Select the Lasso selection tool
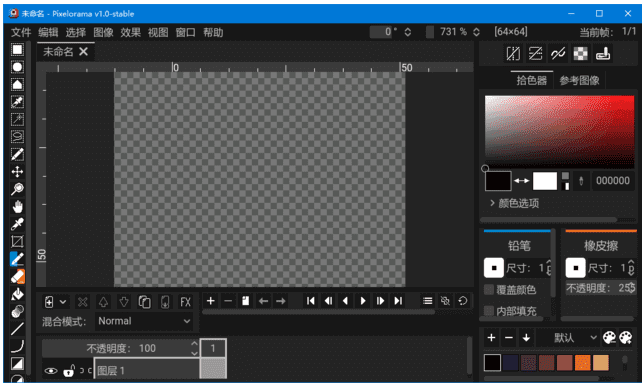The width and height of the screenshot is (642, 385). pos(17,136)
